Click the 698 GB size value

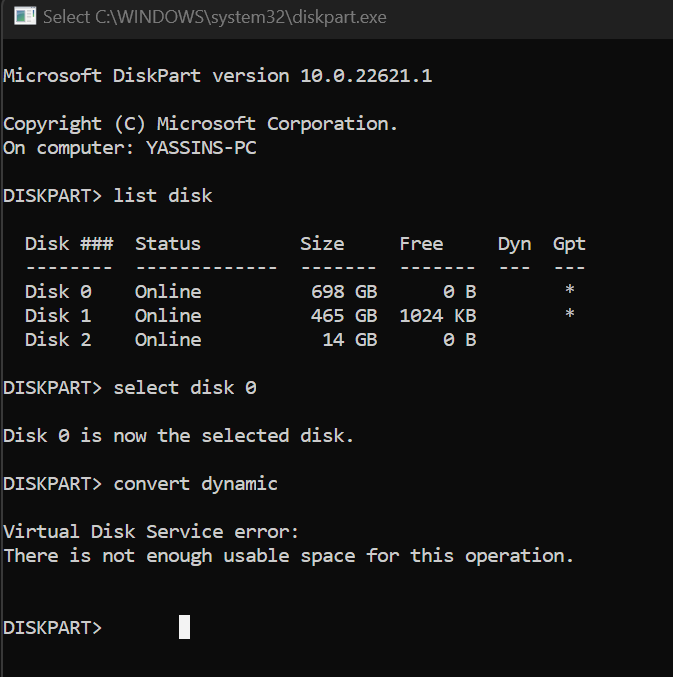pos(344,292)
